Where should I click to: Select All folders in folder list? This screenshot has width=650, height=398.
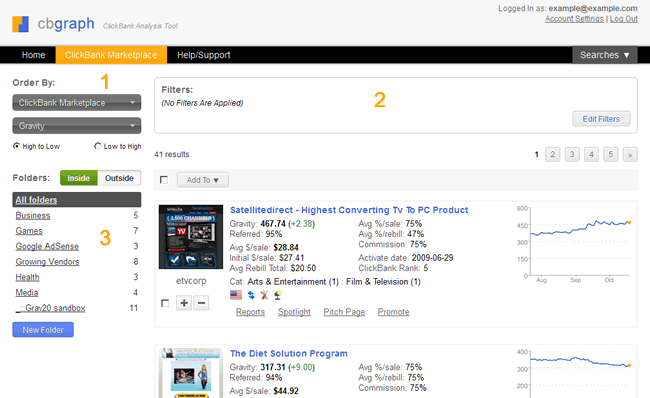pyautogui.click(x=77, y=200)
